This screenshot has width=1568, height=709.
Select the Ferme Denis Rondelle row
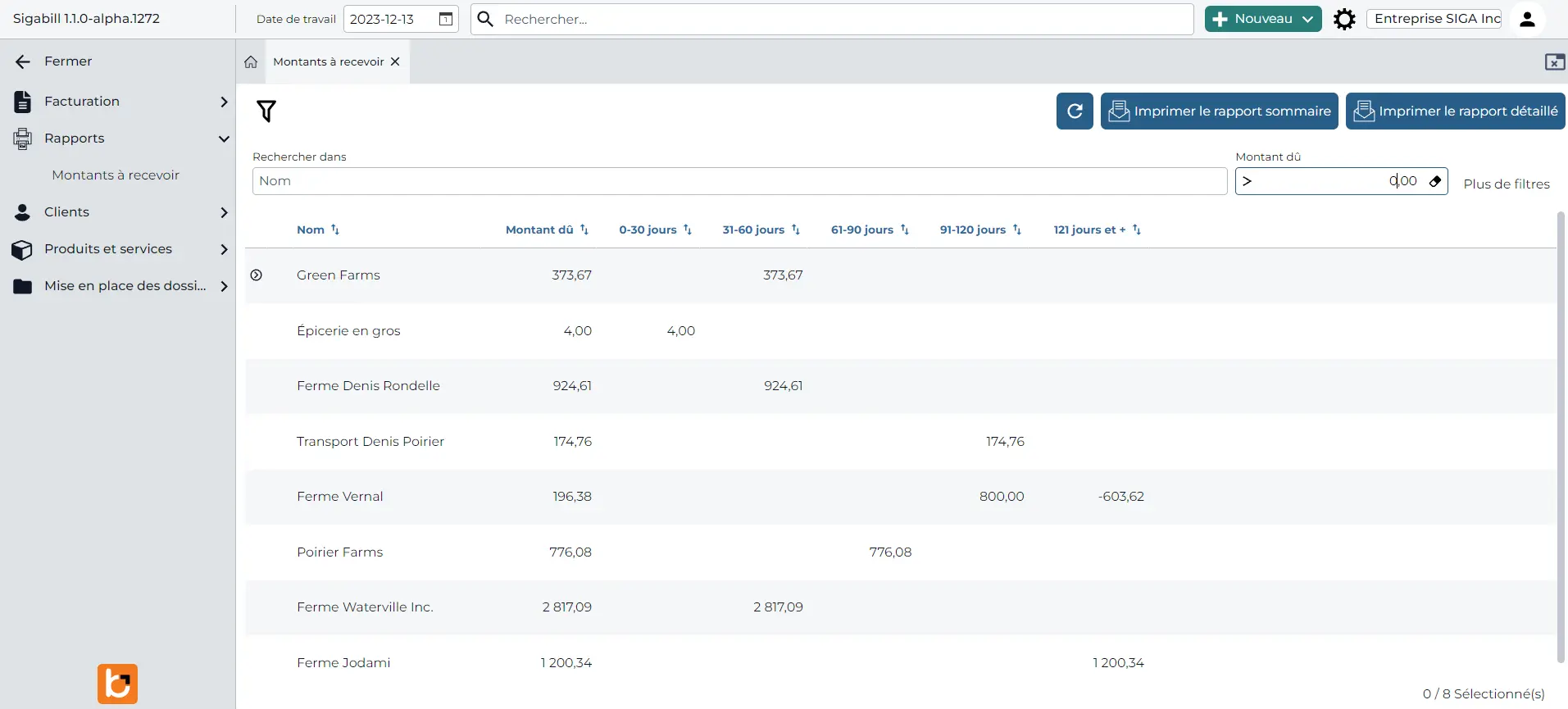coord(900,386)
